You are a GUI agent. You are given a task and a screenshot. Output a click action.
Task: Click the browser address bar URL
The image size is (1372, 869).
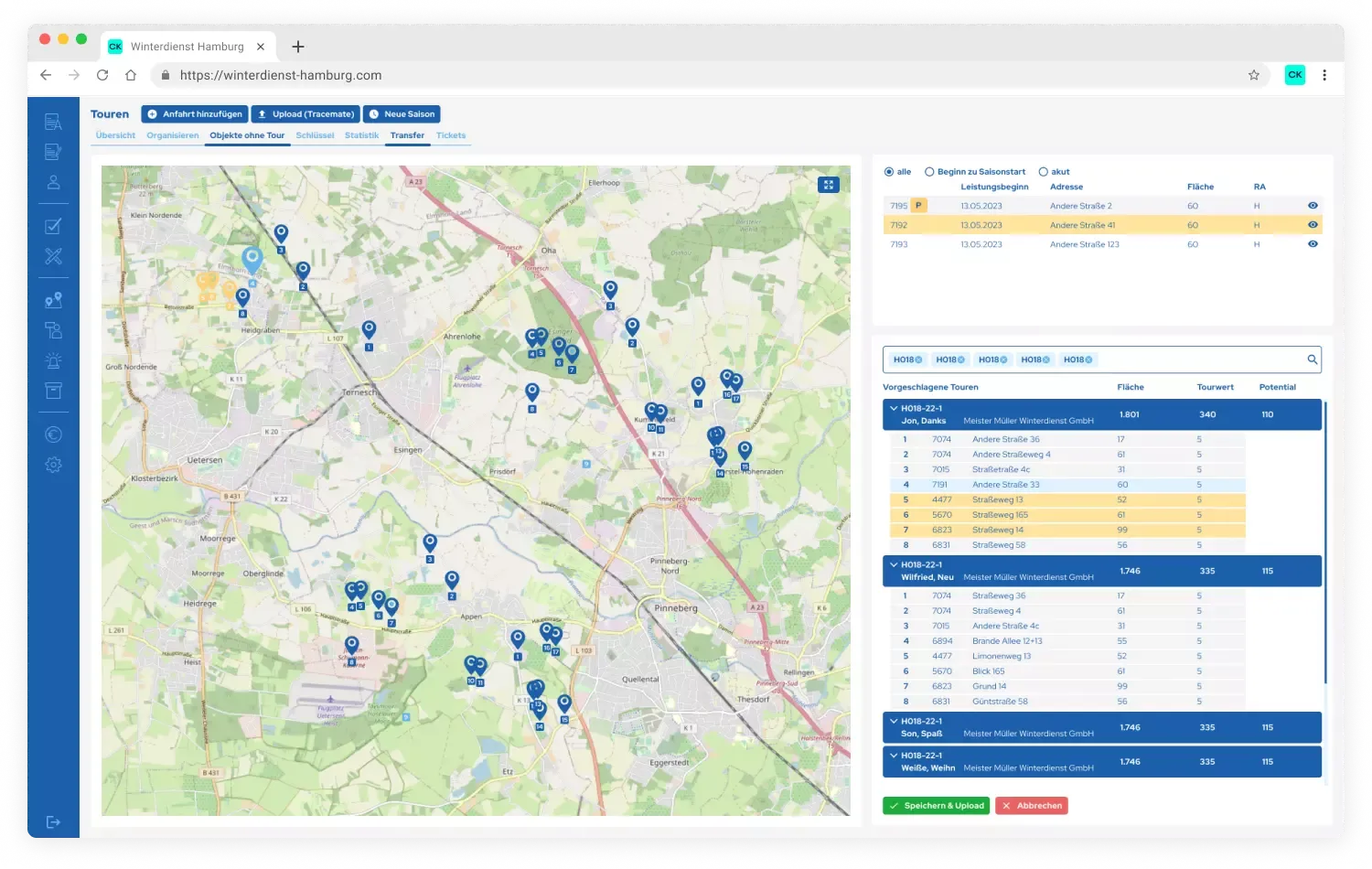[281, 75]
